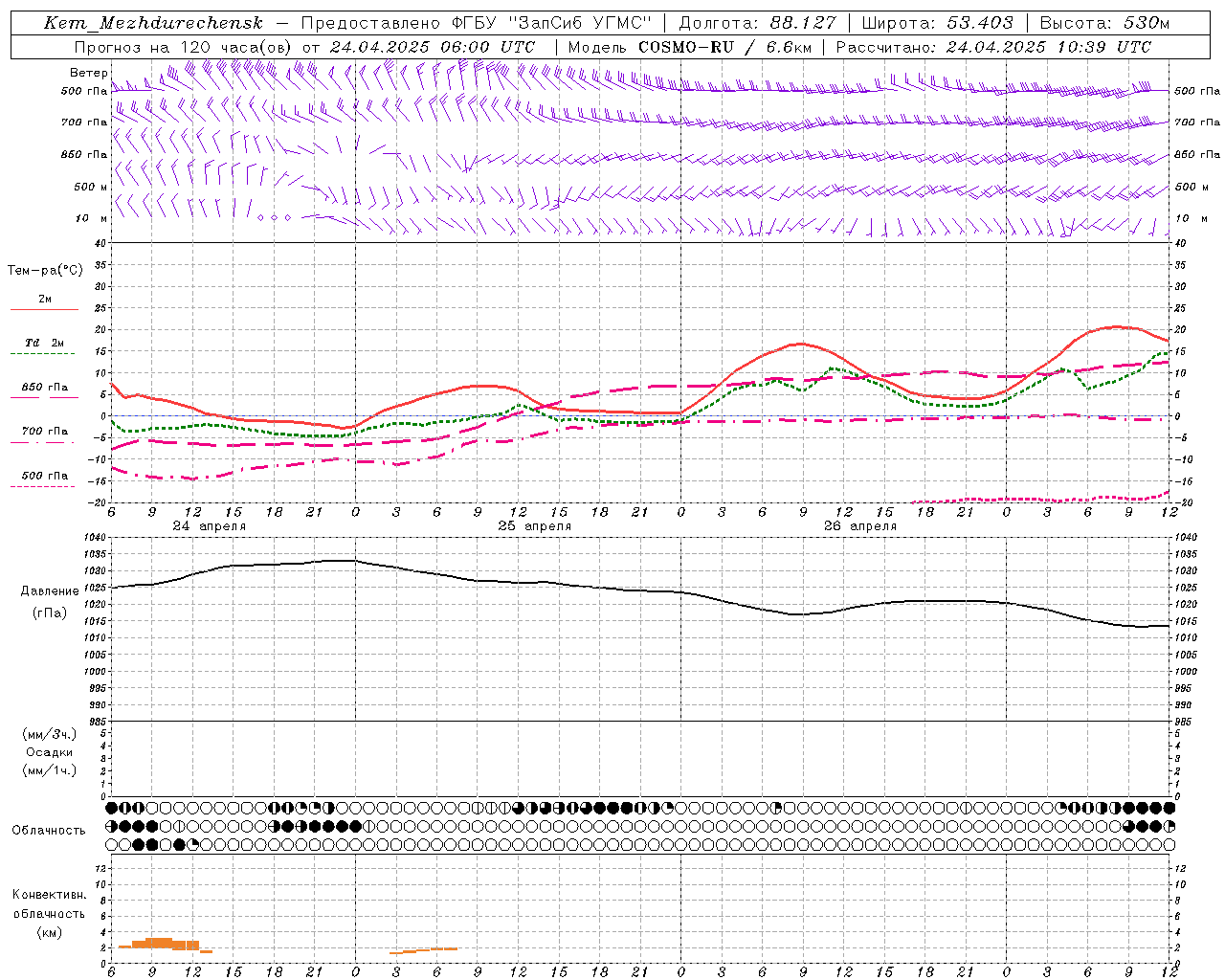The height and width of the screenshot is (980, 1225).
Task: Click the Td 2м dew point legend entry
Action: point(44,343)
